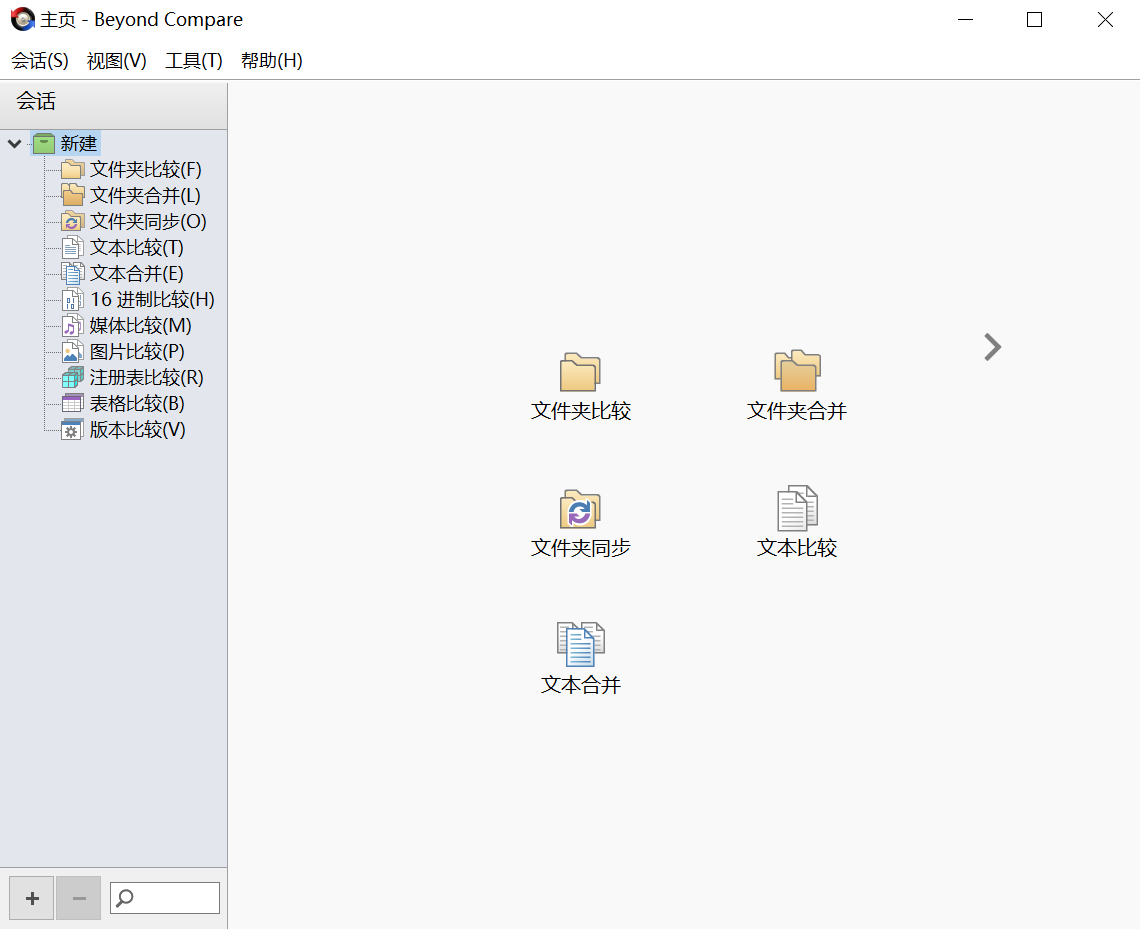Image resolution: width=1140 pixels, height=929 pixels.
Task: Click the 会话 panel header
Action: (x=113, y=106)
